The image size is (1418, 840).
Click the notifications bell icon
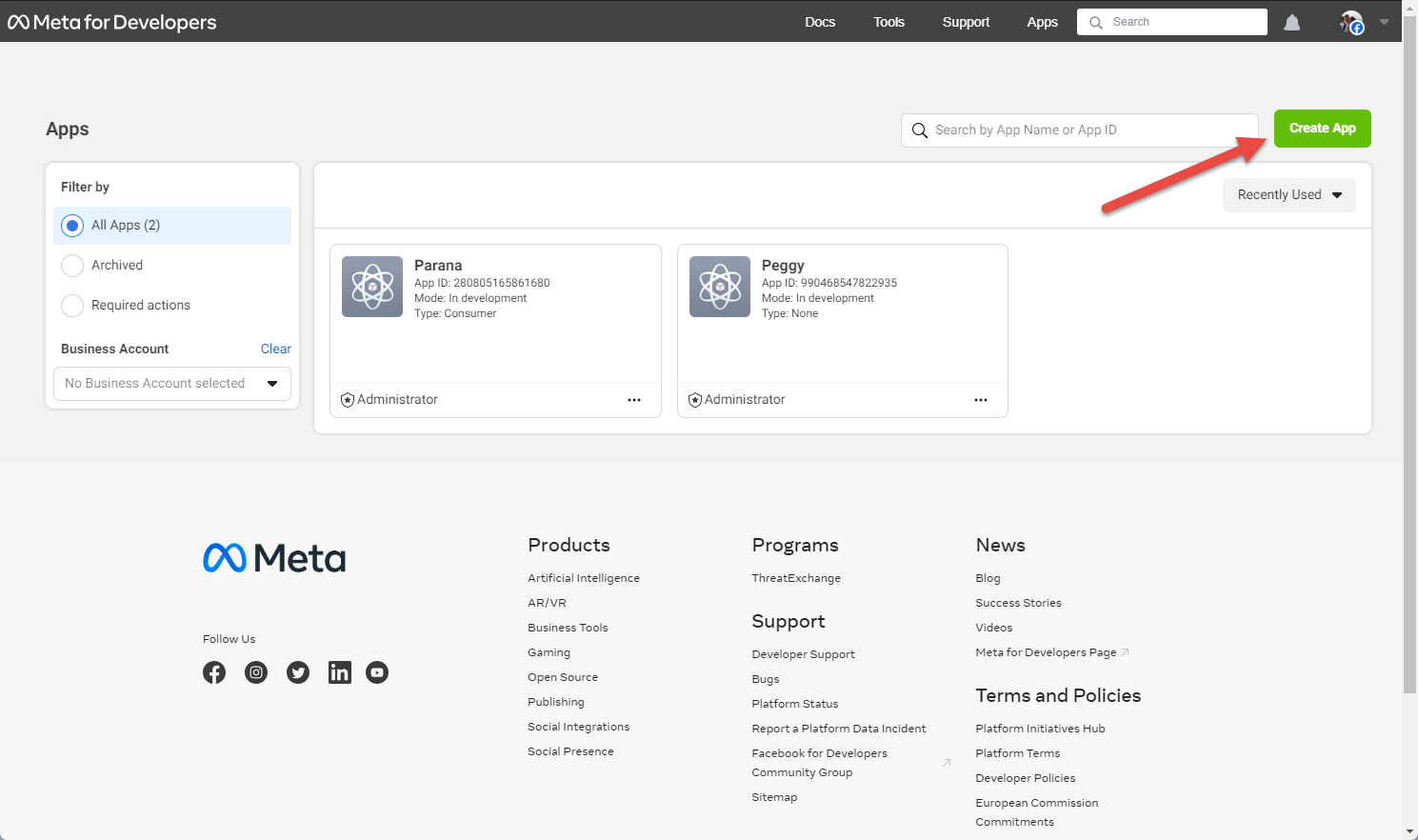click(1291, 23)
